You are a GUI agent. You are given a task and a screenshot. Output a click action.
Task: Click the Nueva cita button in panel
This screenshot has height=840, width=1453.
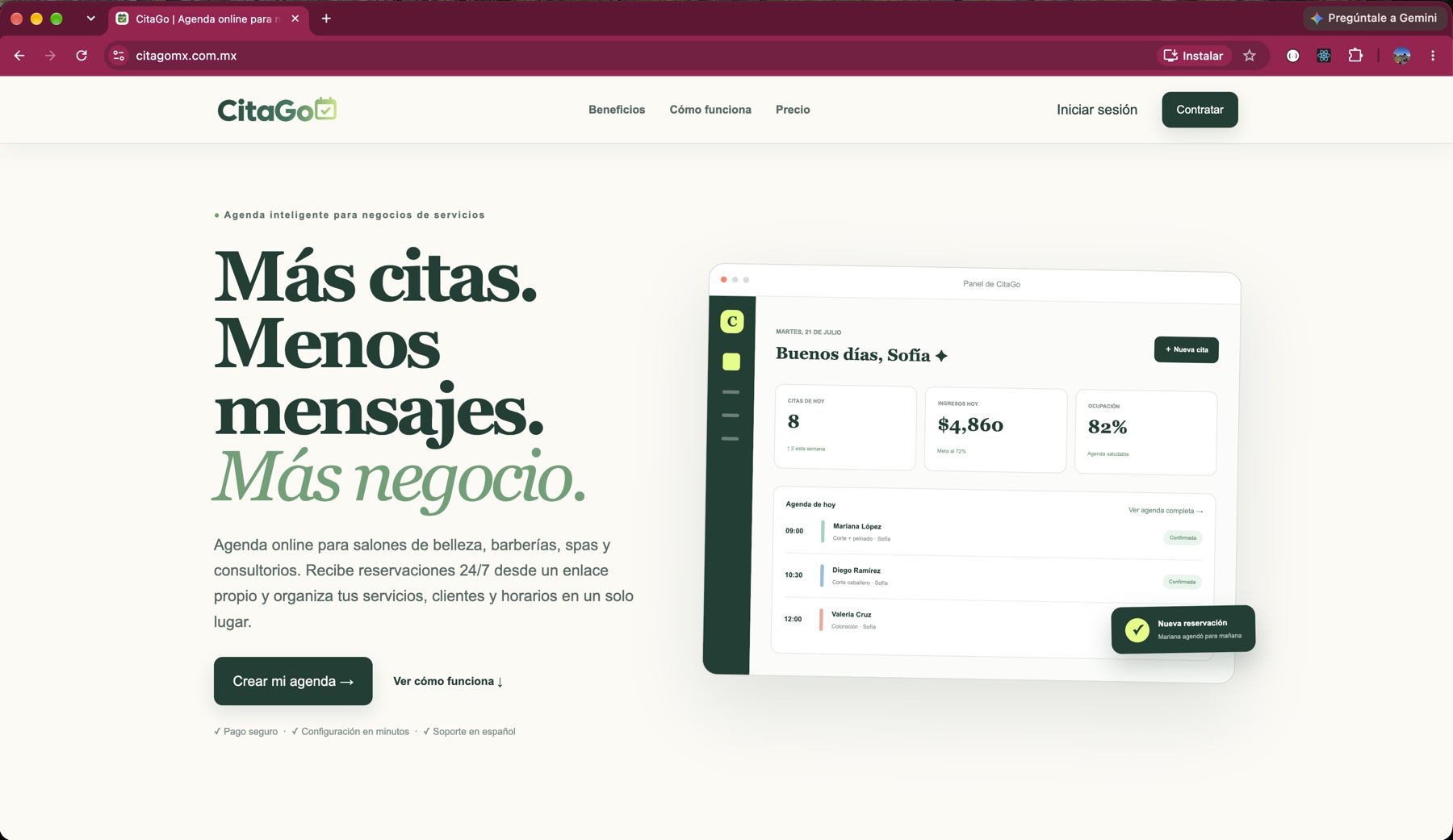coord(1186,349)
